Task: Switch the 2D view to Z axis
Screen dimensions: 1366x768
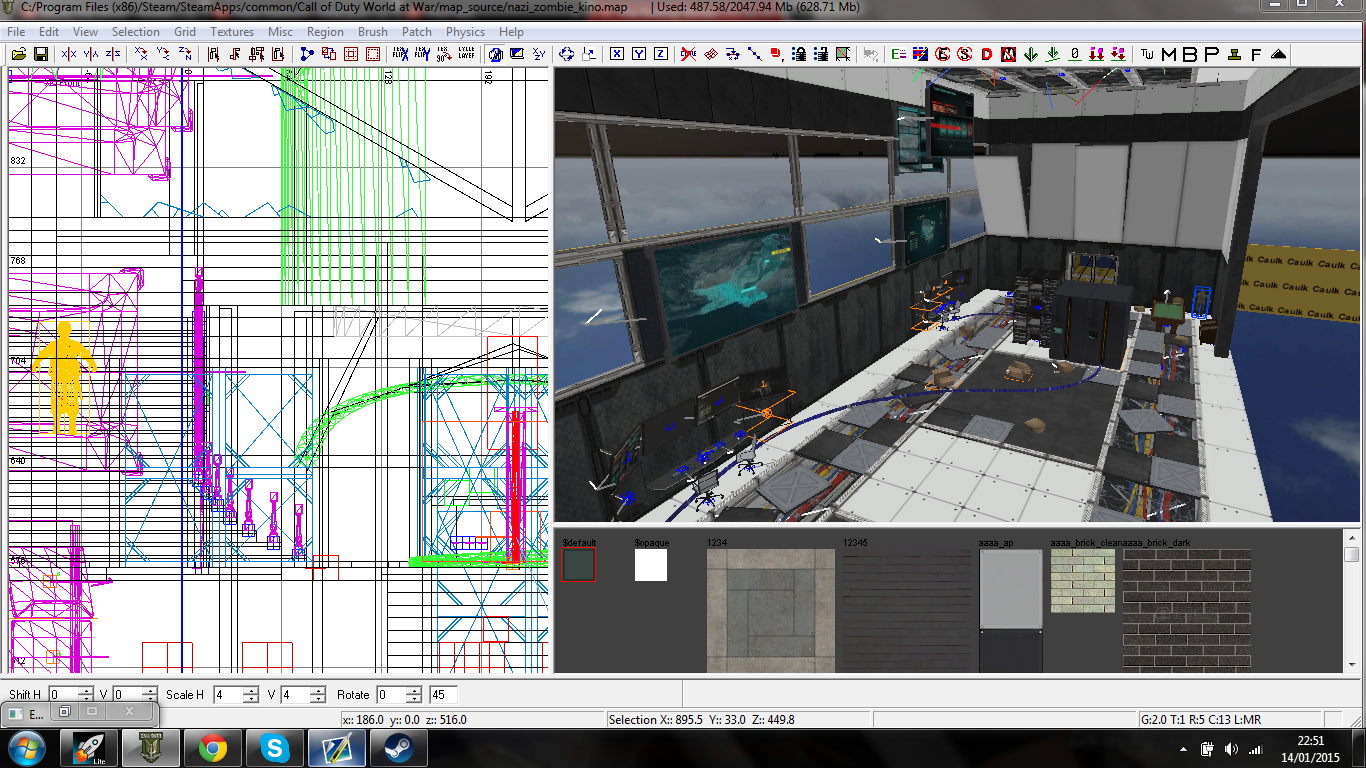Action: coord(661,54)
